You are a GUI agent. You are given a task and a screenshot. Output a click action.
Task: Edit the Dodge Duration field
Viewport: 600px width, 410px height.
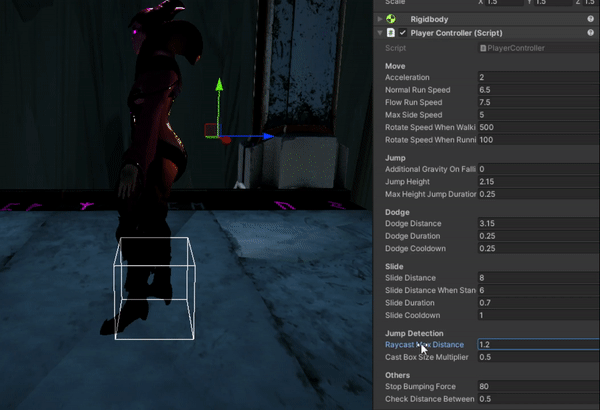tap(539, 236)
